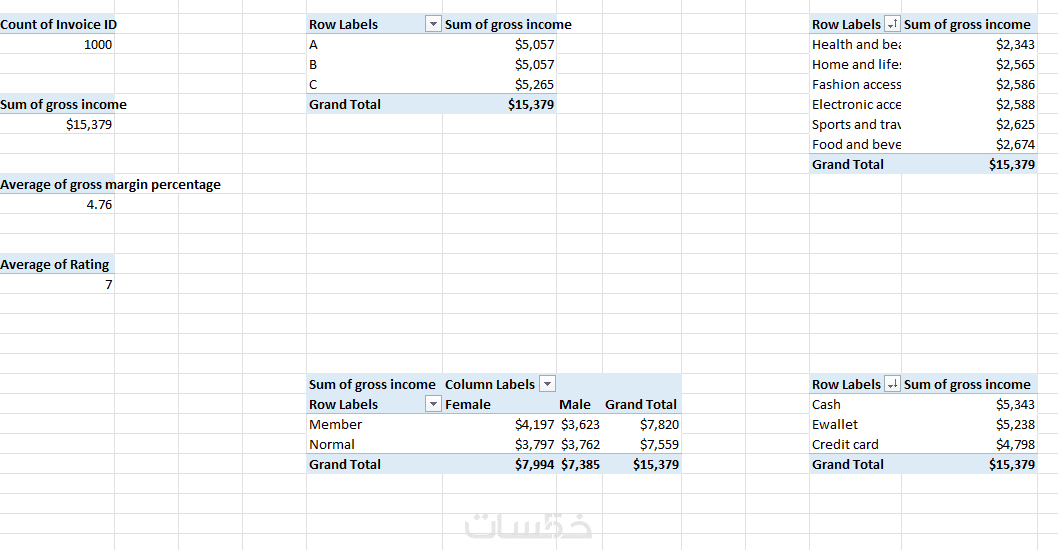The width and height of the screenshot is (1058, 550).
Task: Select the $3,623 Member Male value
Action: 580,424
